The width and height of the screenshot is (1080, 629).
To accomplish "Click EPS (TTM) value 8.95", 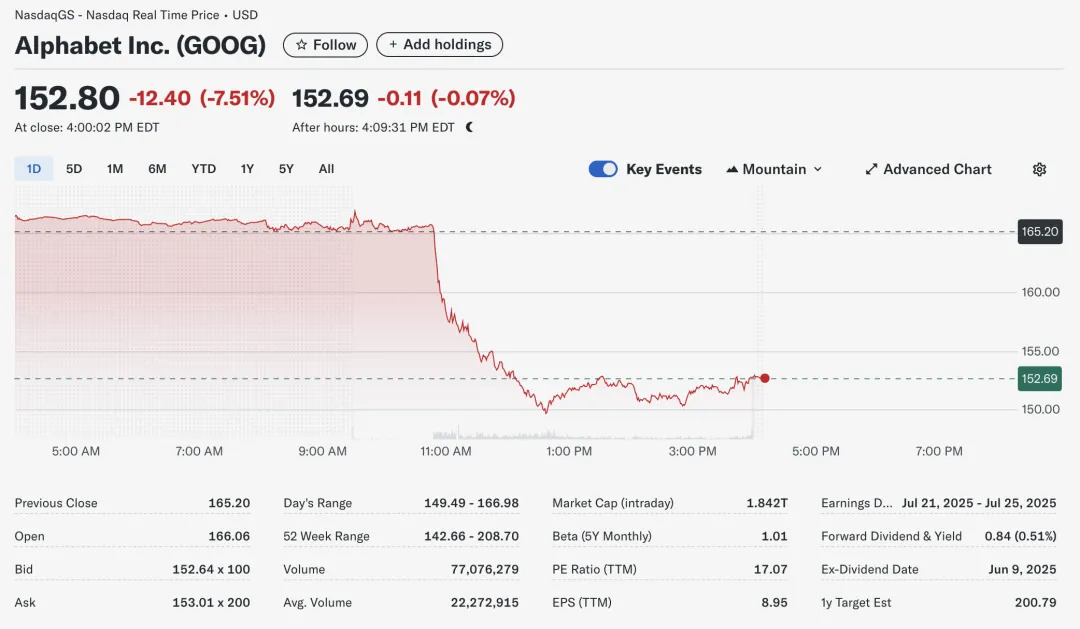I will (x=774, y=602).
